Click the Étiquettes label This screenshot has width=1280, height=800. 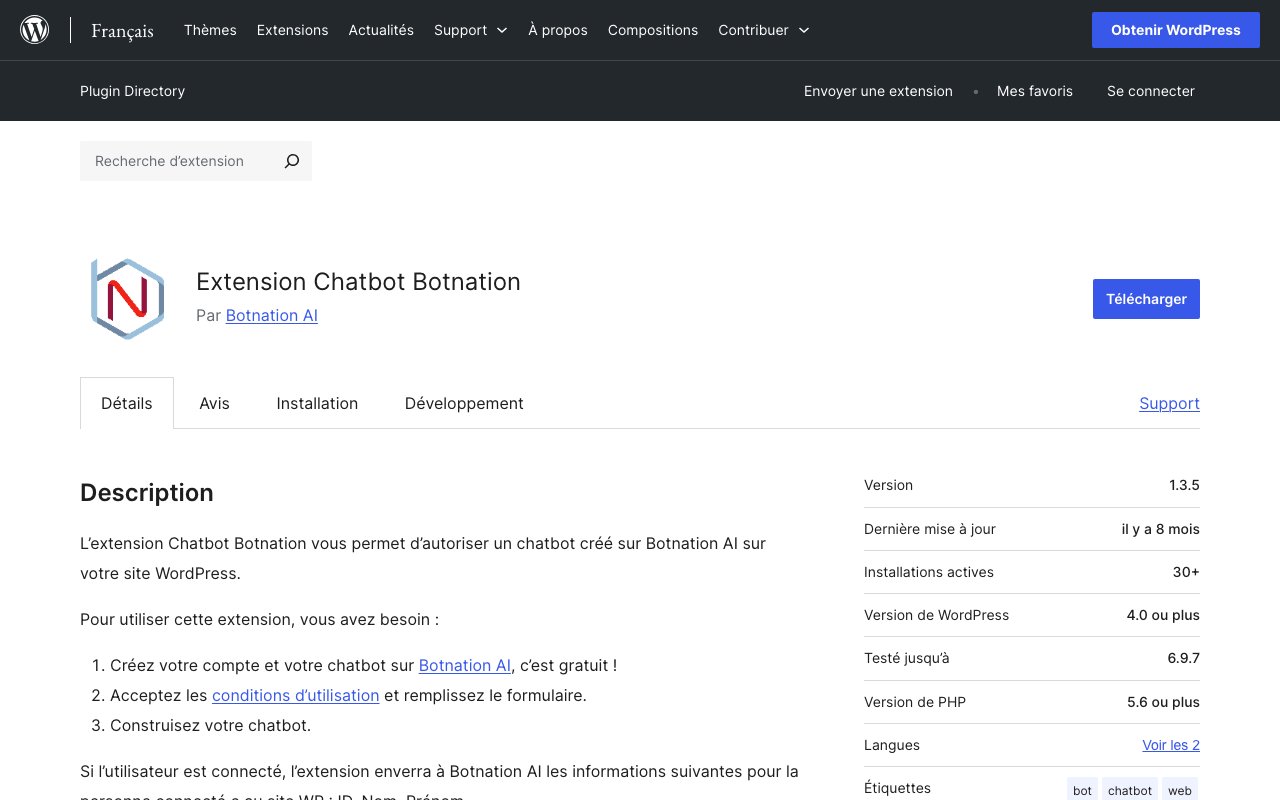pos(897,788)
